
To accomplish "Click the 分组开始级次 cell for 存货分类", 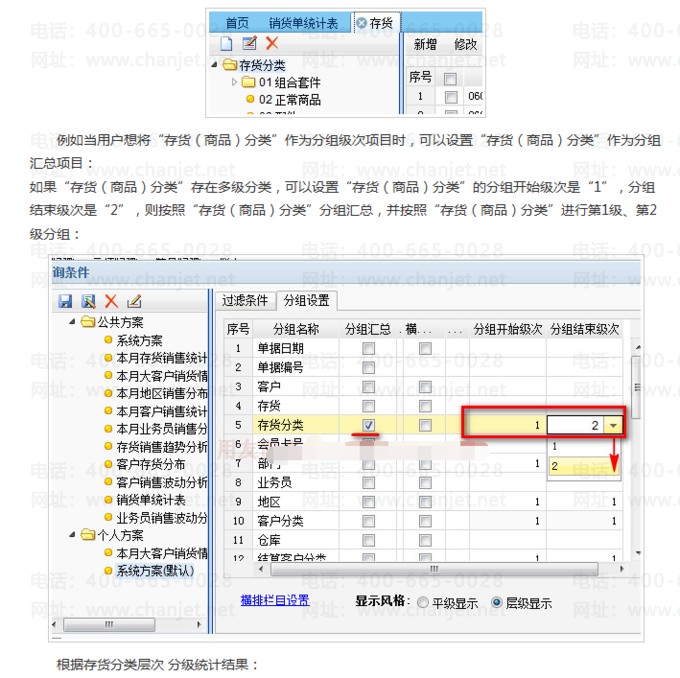I will [507, 425].
